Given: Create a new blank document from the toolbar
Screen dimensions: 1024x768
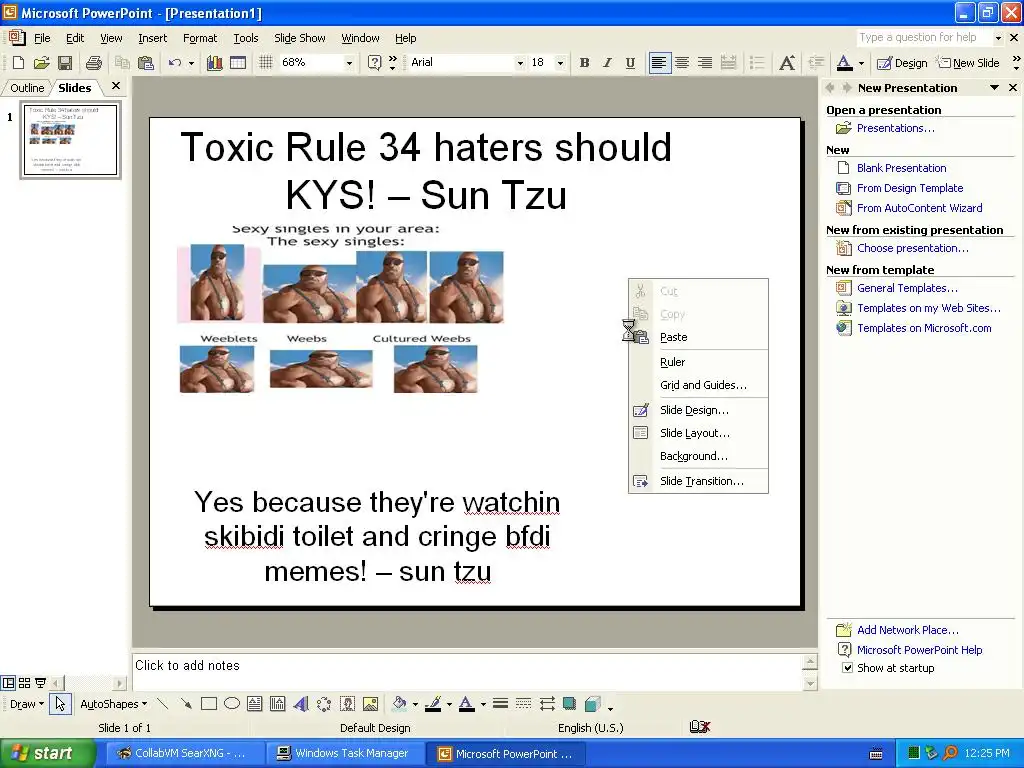Looking at the screenshot, I should (x=18, y=63).
